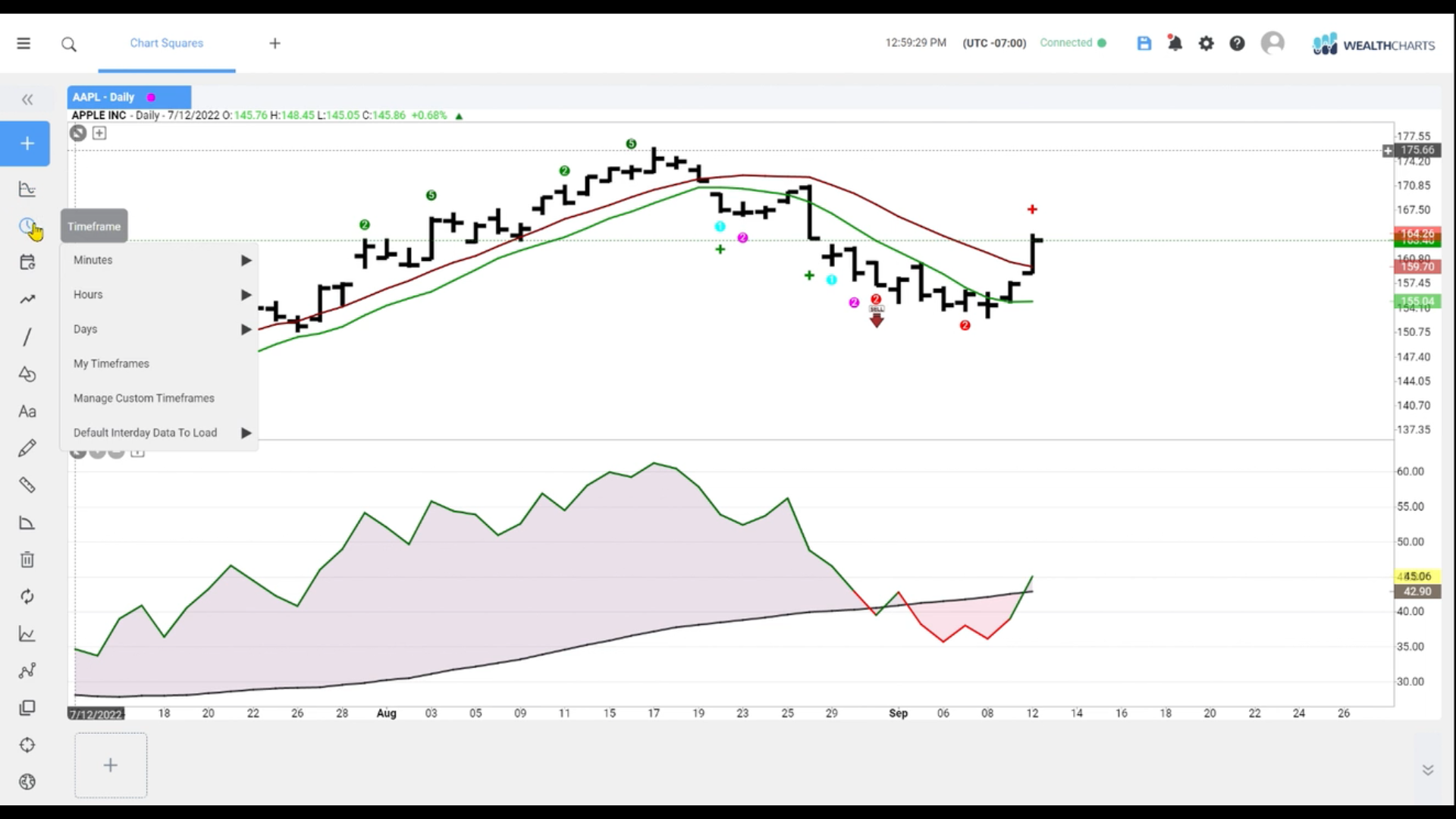Click the +0.68% change value

click(x=429, y=115)
